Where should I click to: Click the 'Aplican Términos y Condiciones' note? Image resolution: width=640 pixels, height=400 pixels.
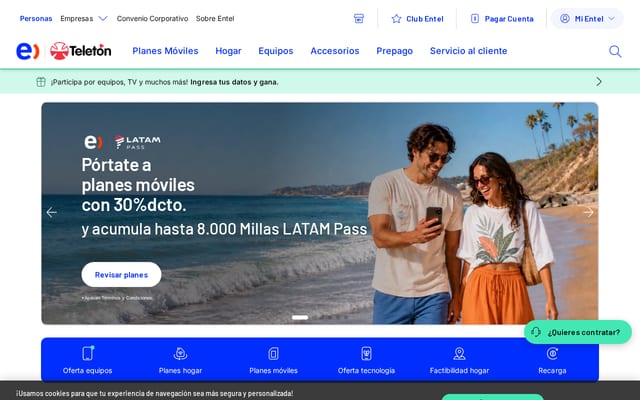point(117,298)
